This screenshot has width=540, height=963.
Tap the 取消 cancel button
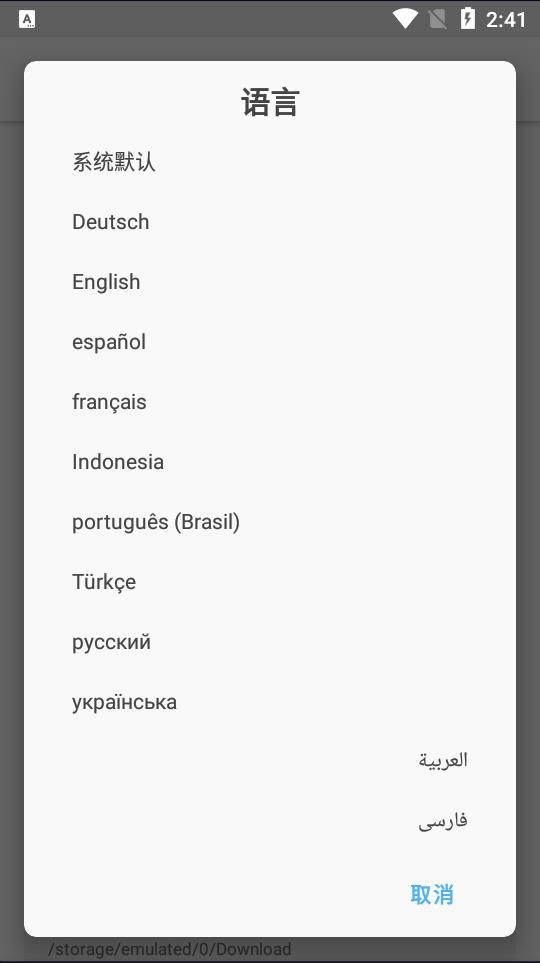432,894
